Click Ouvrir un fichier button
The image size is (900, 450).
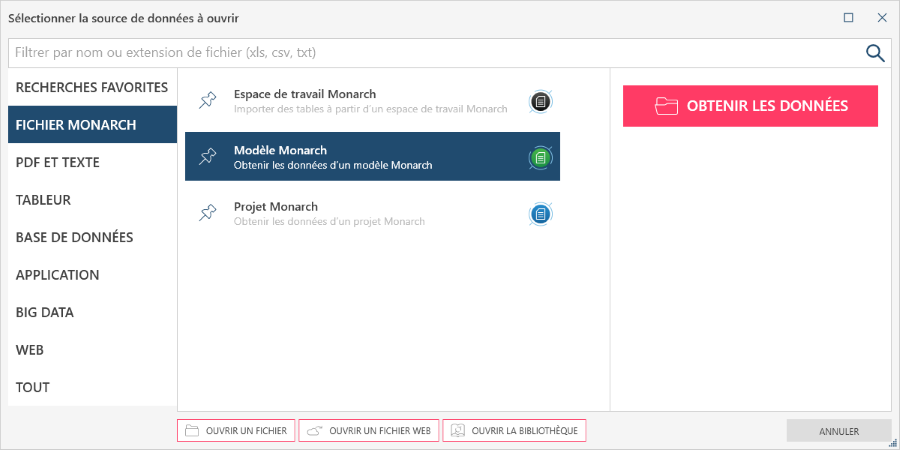(236, 431)
